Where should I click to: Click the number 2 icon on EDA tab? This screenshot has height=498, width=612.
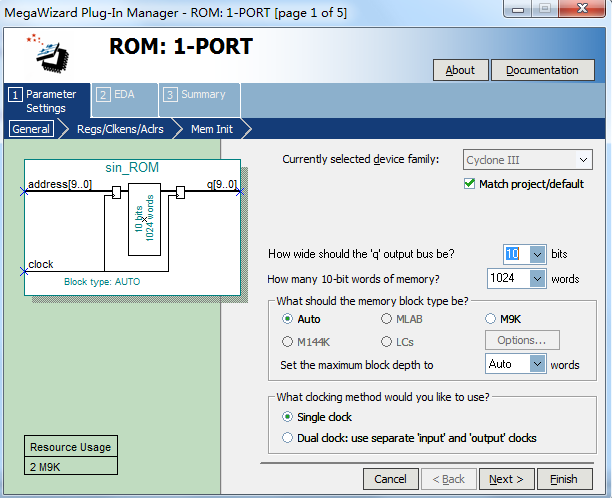point(103,94)
